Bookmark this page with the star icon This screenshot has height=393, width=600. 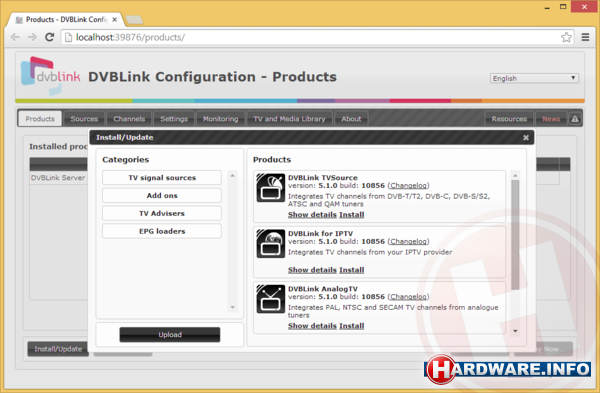tap(566, 37)
